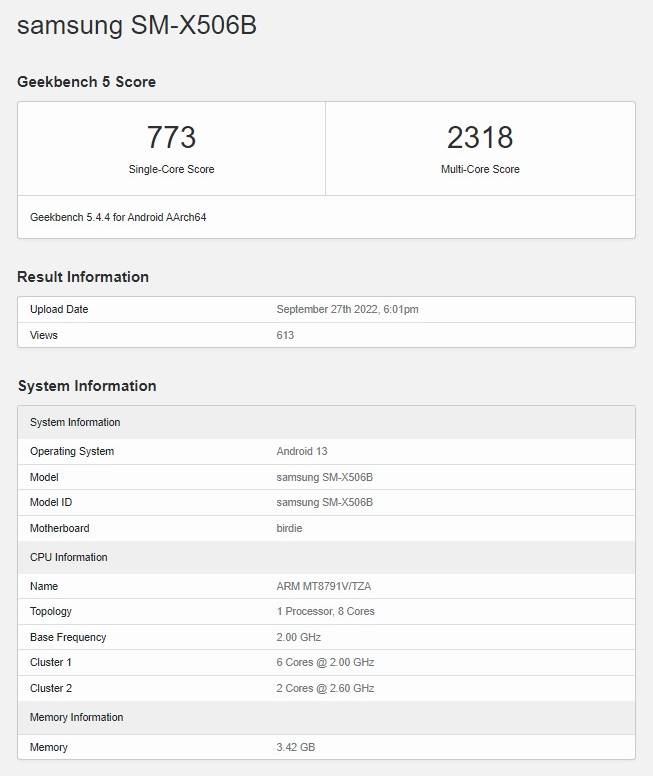
Task: Click the bold 'System Information' section heading
Action: click(87, 386)
